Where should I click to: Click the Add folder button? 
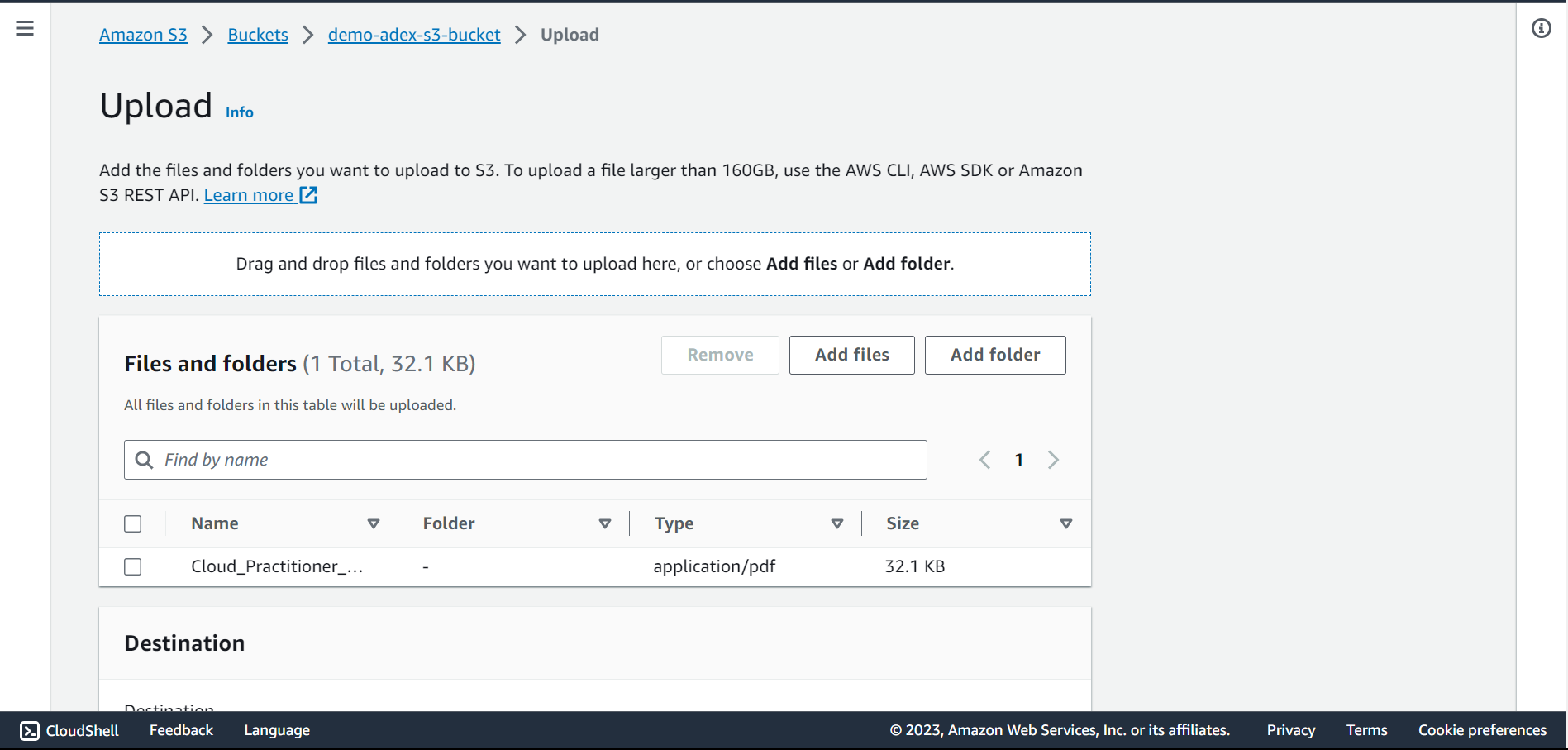click(995, 355)
